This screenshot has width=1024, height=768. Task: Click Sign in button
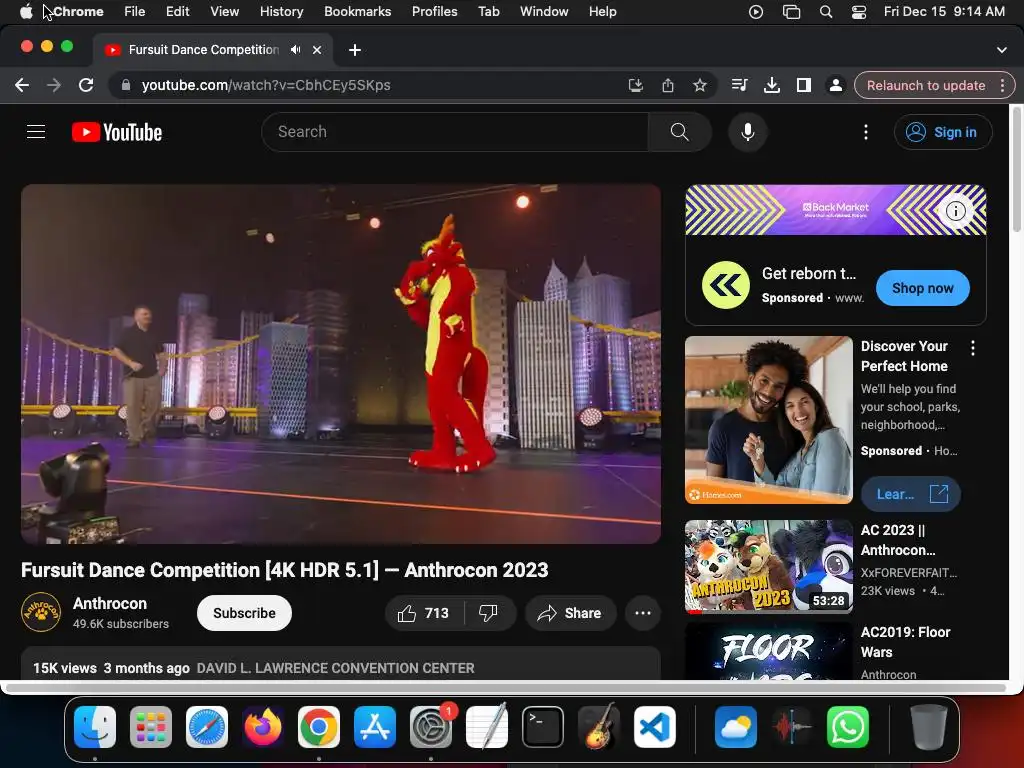point(943,132)
